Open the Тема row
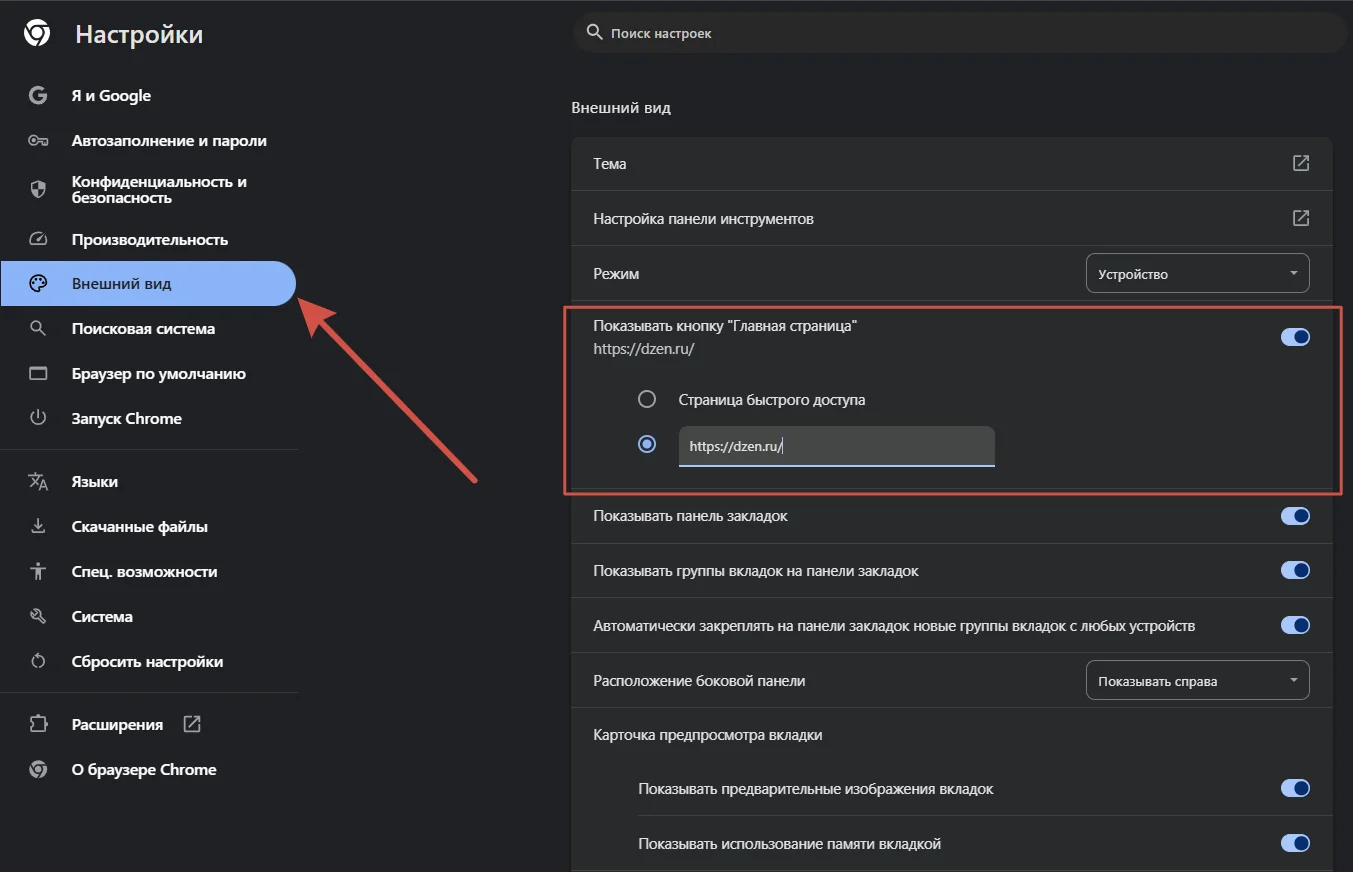Screen dimensions: 1353x872 pos(952,163)
